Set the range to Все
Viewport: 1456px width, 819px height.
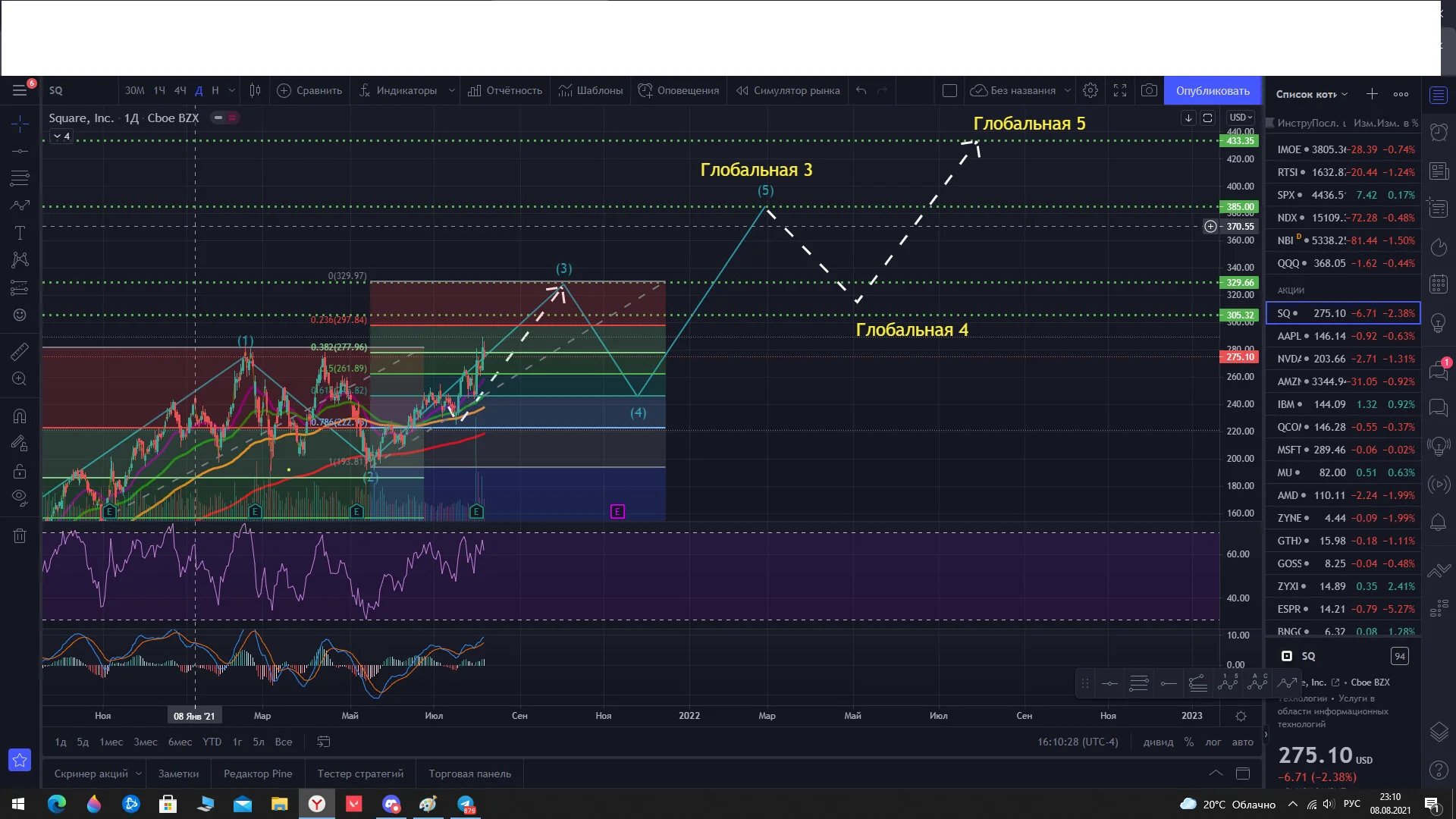(x=284, y=742)
